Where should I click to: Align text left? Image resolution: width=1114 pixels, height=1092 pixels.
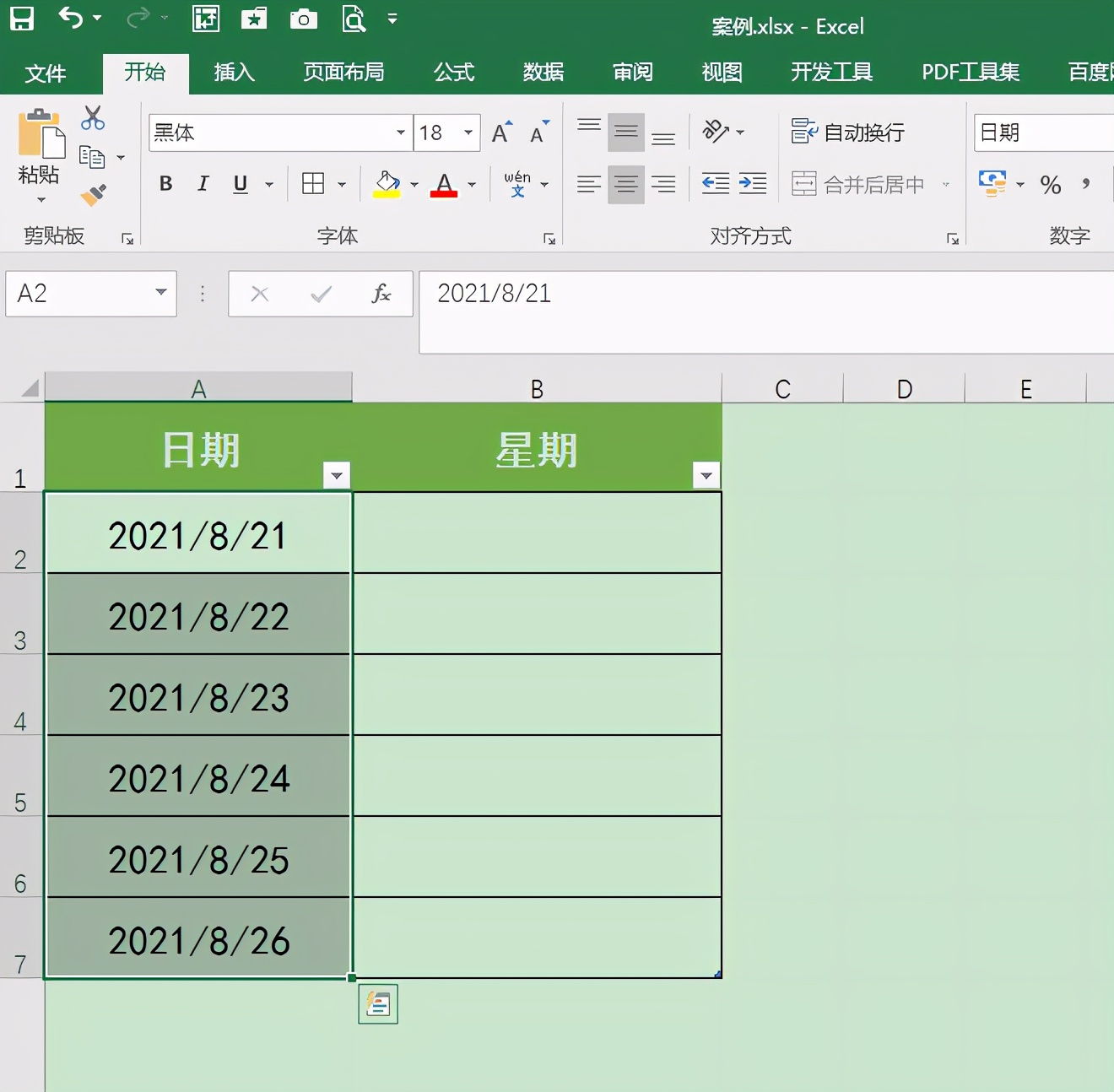[x=589, y=184]
